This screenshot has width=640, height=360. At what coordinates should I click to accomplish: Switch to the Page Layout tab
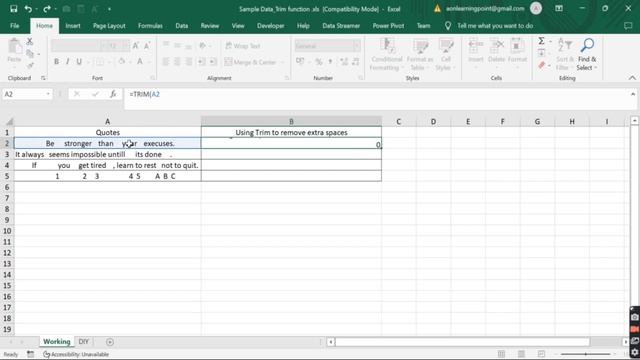(109, 26)
